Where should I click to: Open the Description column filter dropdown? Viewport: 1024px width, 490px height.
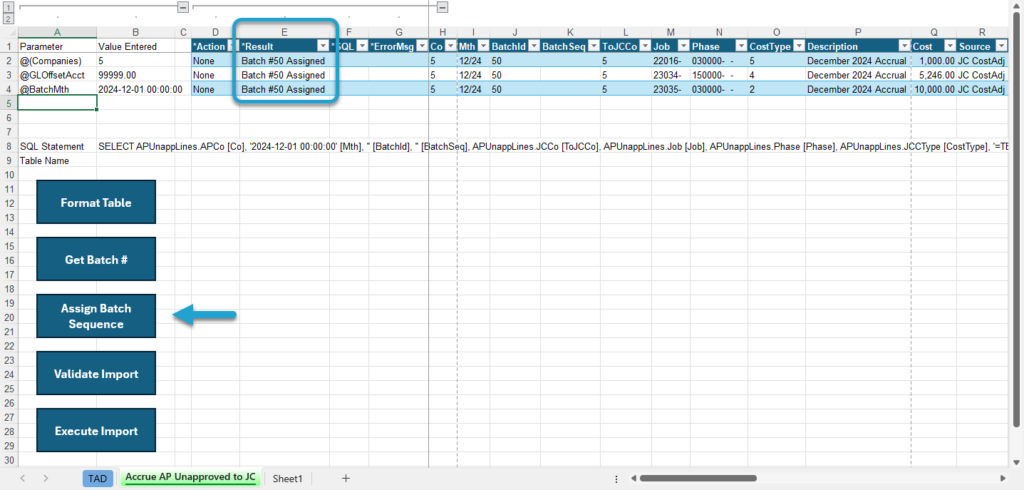coord(904,46)
